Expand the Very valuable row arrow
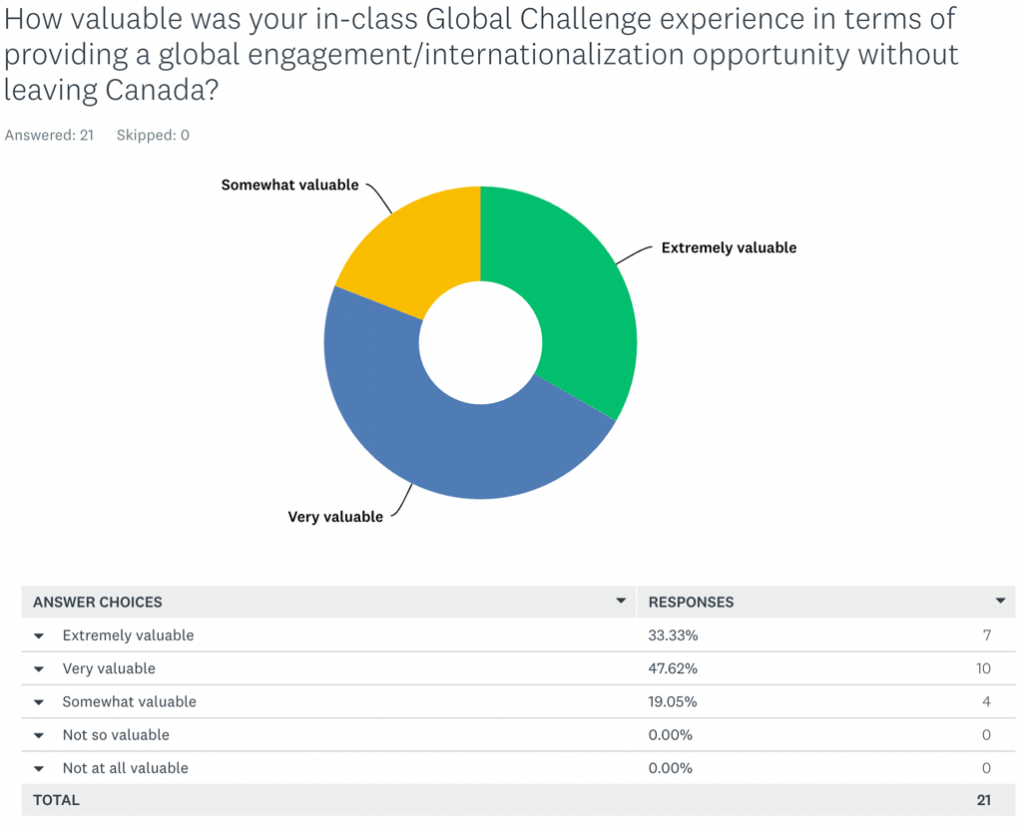 coord(39,669)
